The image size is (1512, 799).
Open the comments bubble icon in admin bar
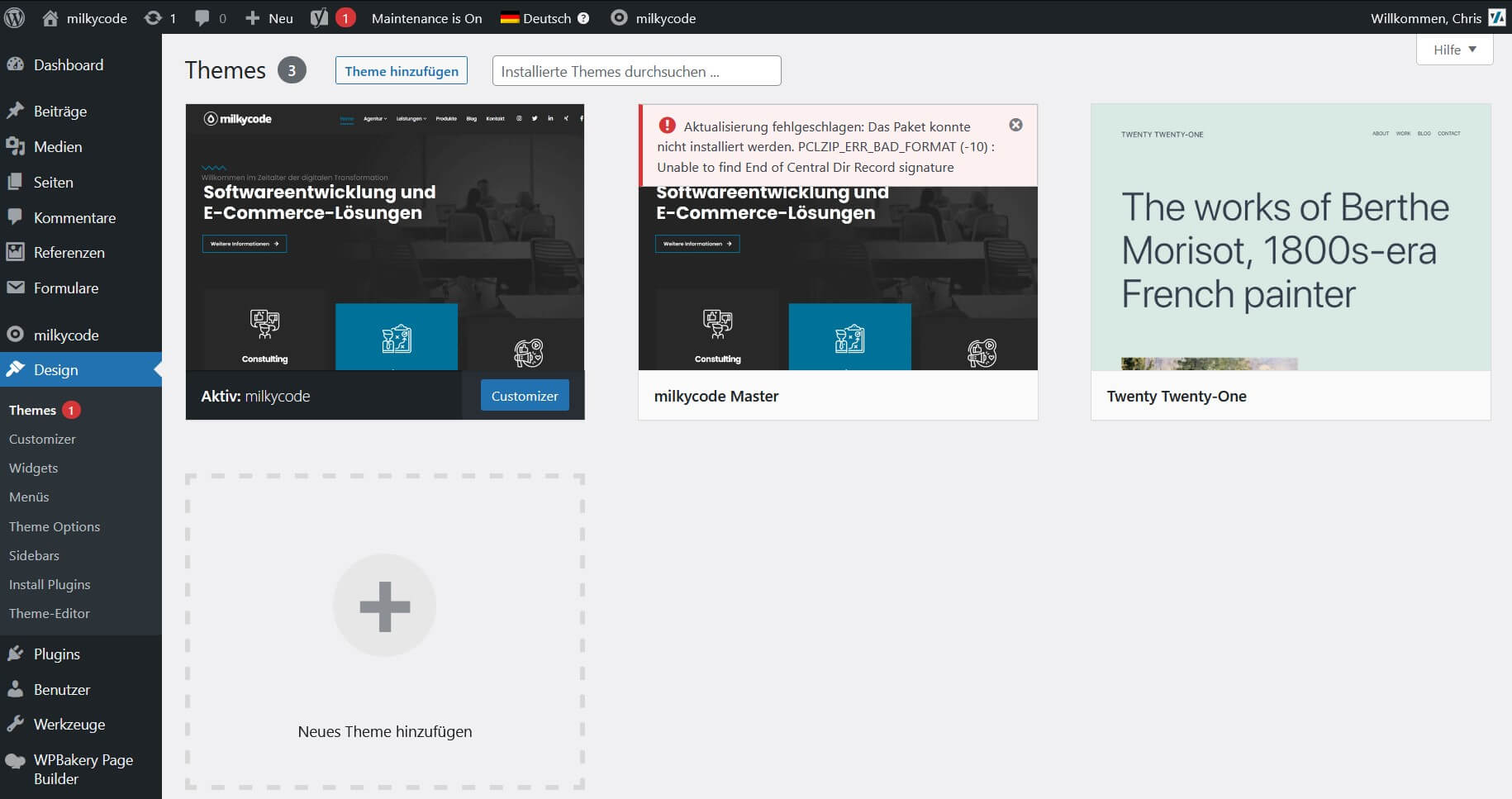202,18
